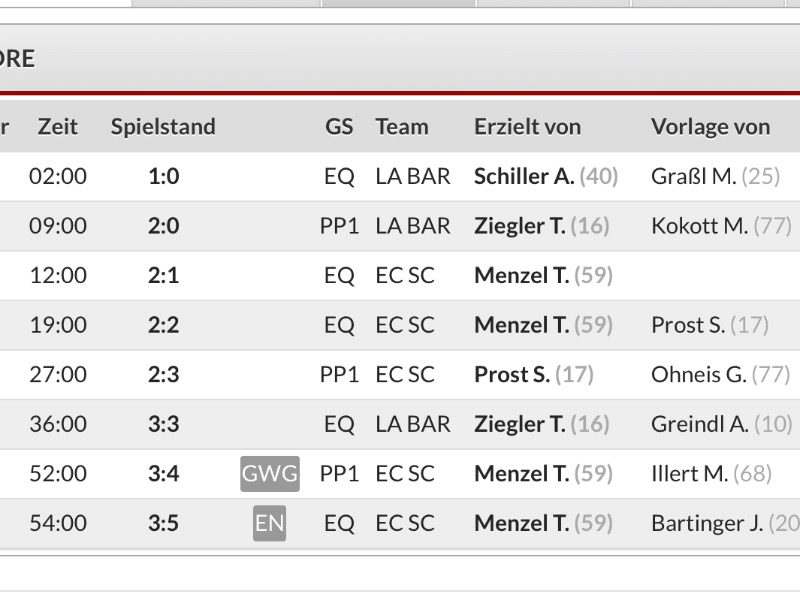Select the 3:3 score in 36:00 row
Image resolution: width=800 pixels, height=600 pixels.
coord(163,423)
